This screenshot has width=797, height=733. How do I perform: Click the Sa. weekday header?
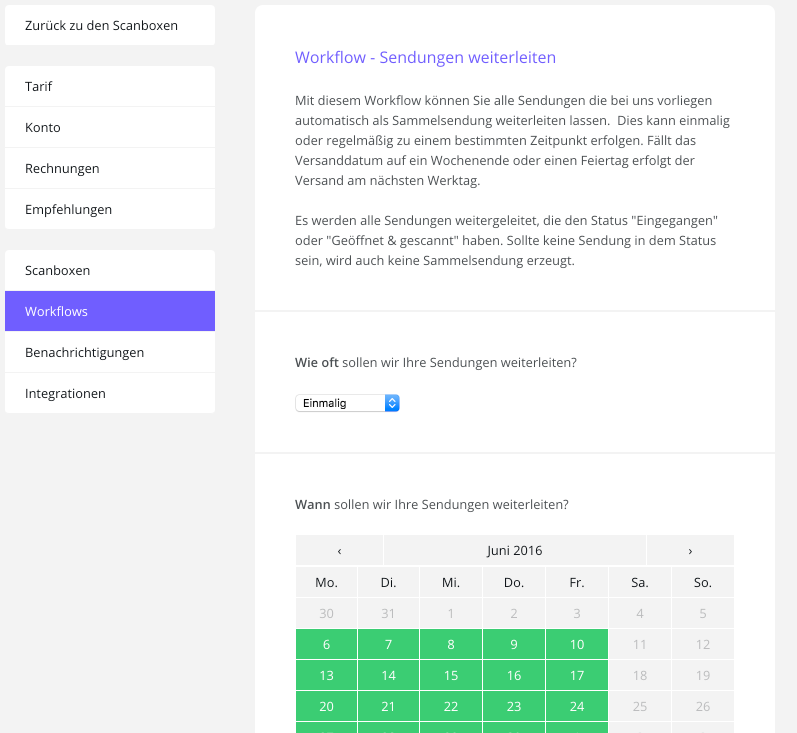coord(640,583)
